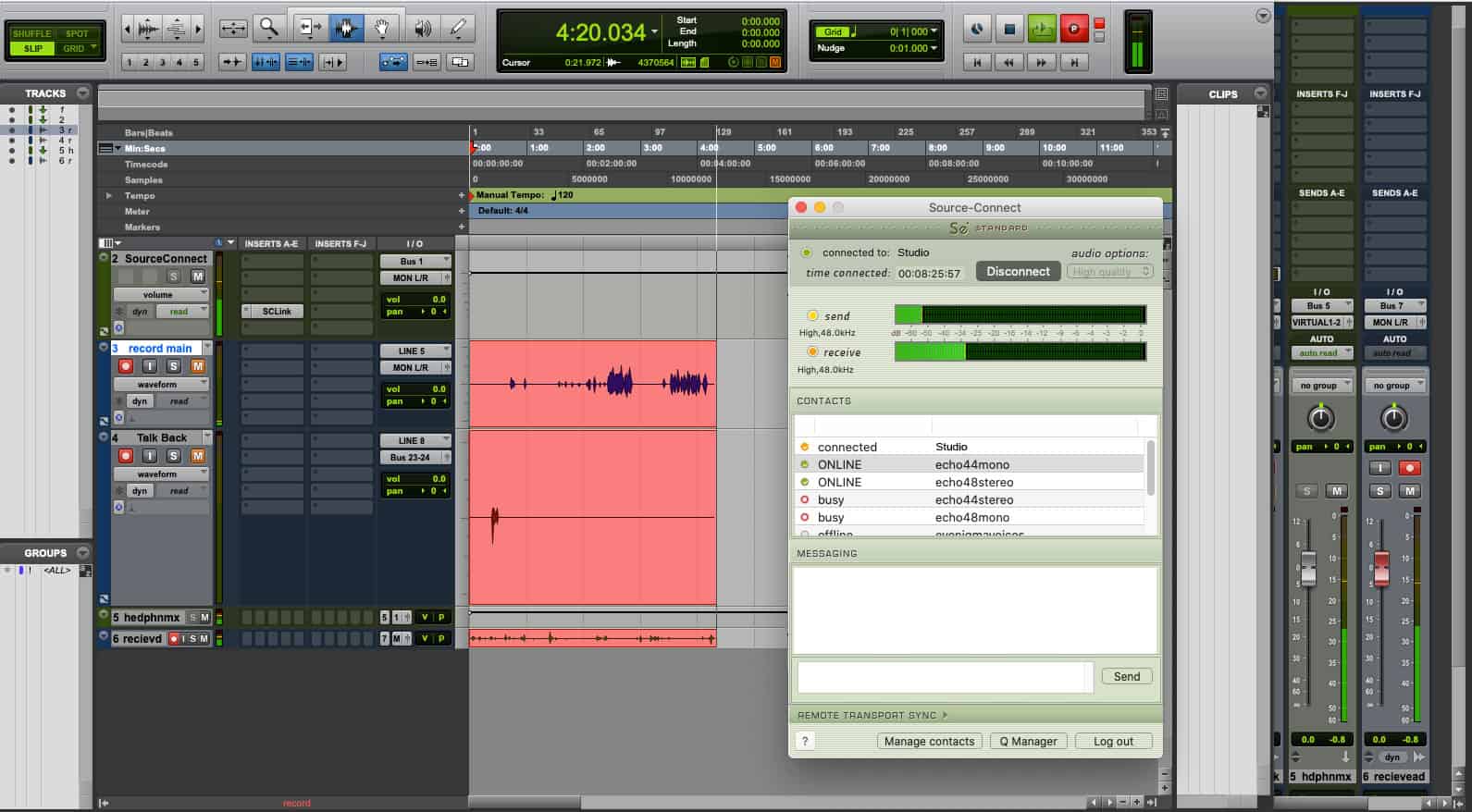Screen dimensions: 1472x812
Task: Open the Tracks list menu
Action: tap(83, 93)
